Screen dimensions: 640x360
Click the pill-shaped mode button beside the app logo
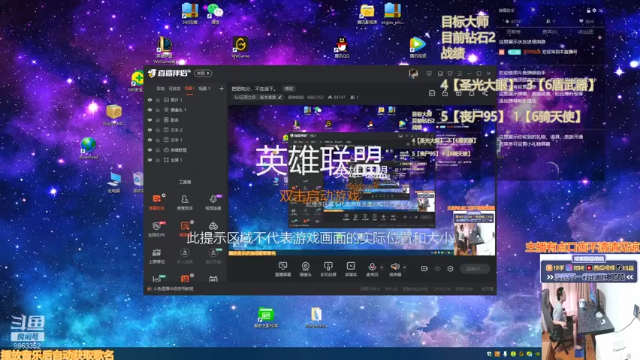coord(203,73)
